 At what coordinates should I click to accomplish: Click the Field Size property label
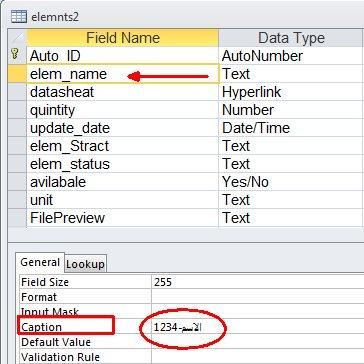45,282
